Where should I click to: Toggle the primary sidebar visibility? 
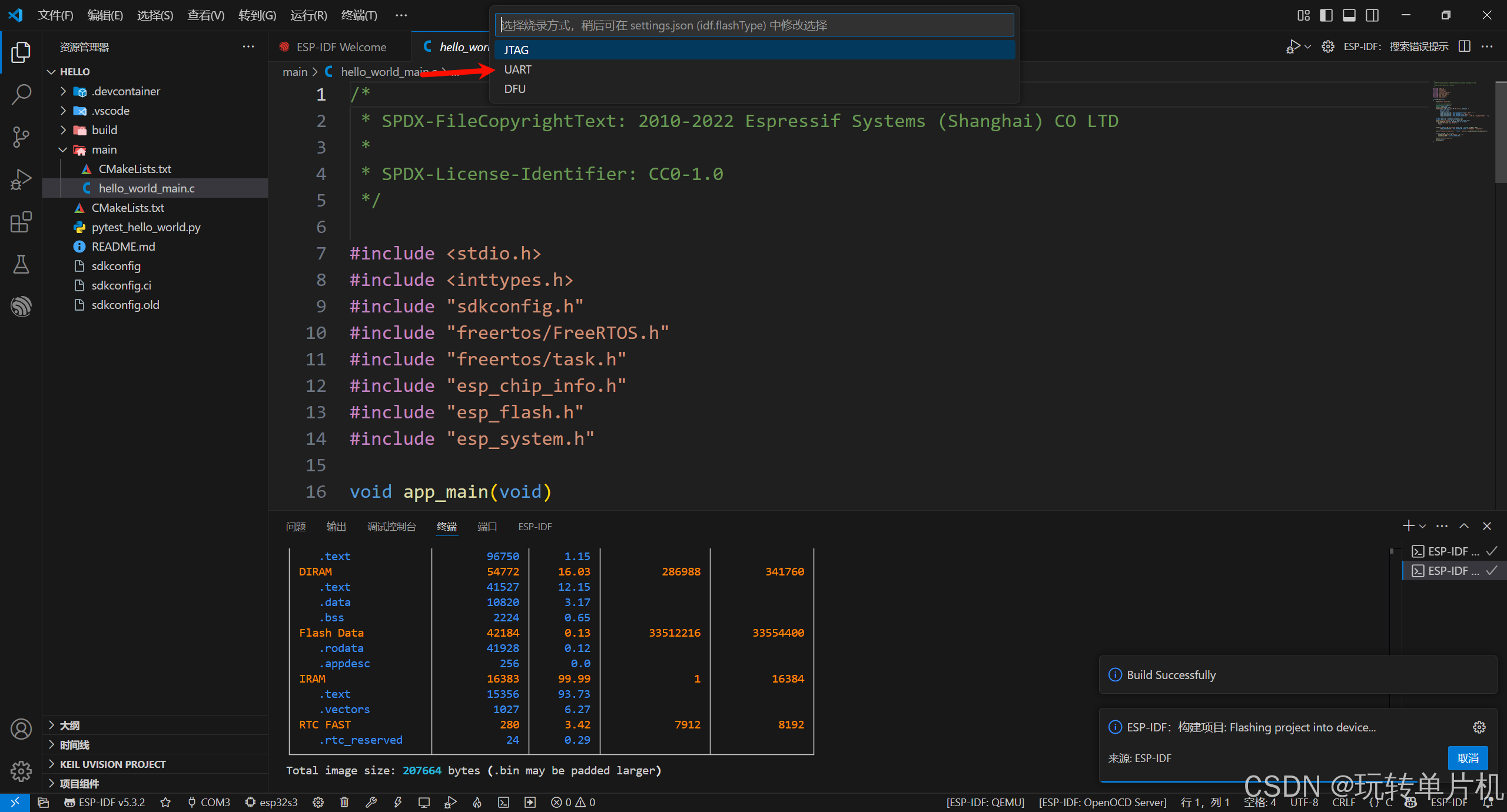[x=1326, y=15]
